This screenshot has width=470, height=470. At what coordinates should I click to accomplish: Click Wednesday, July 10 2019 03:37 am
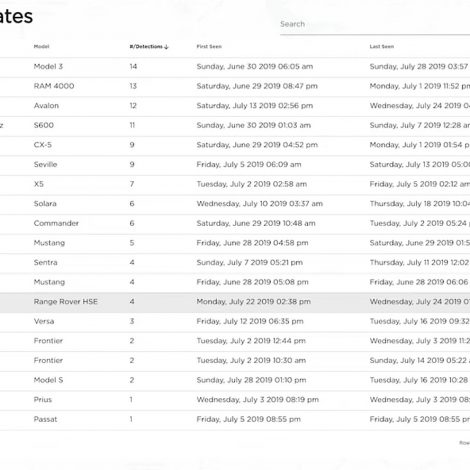260,204
